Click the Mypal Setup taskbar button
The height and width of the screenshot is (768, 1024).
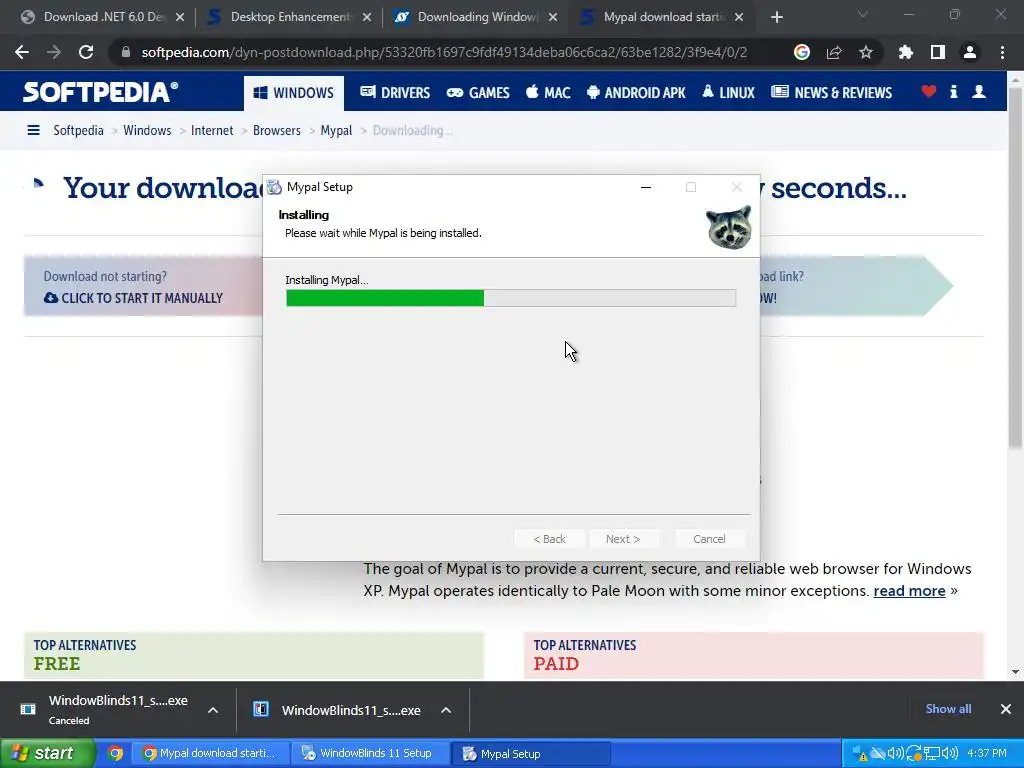[x=531, y=754]
